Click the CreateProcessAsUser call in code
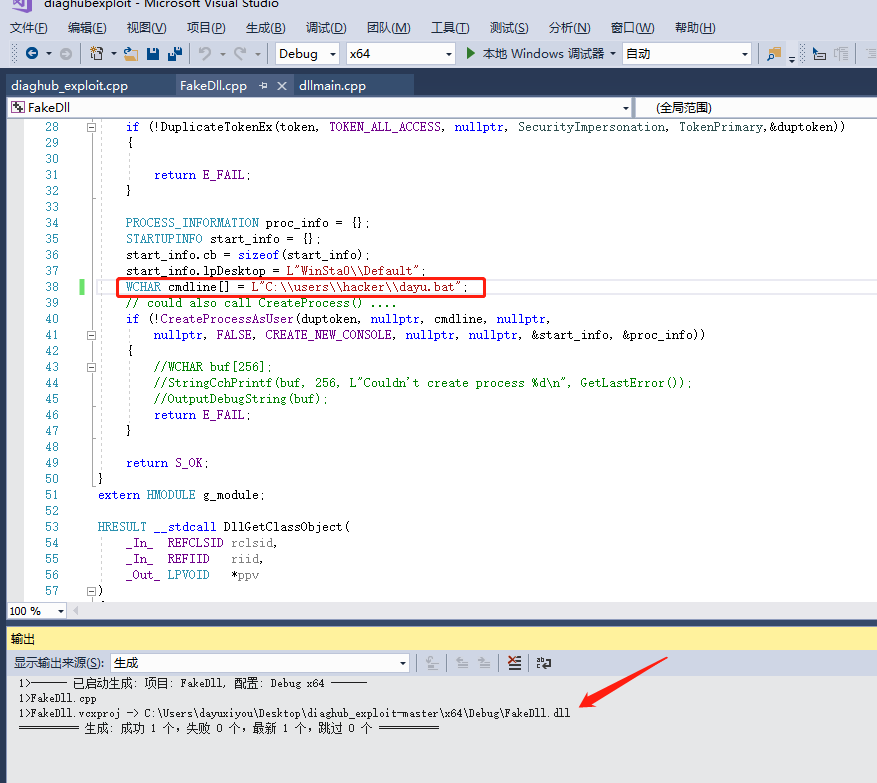 227,319
